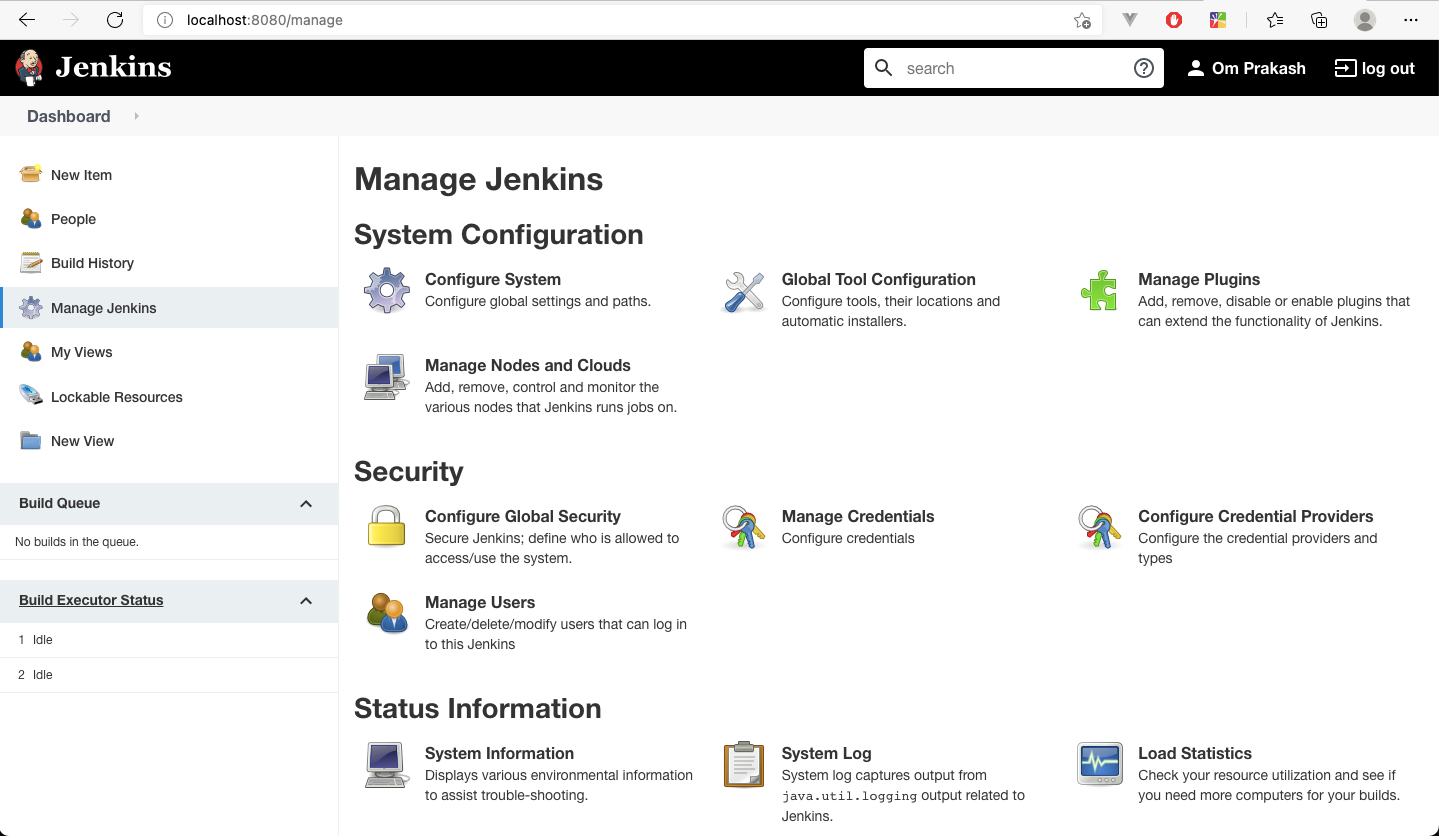Open the System Log link
Image resolution: width=1439 pixels, height=836 pixels.
[x=827, y=753]
